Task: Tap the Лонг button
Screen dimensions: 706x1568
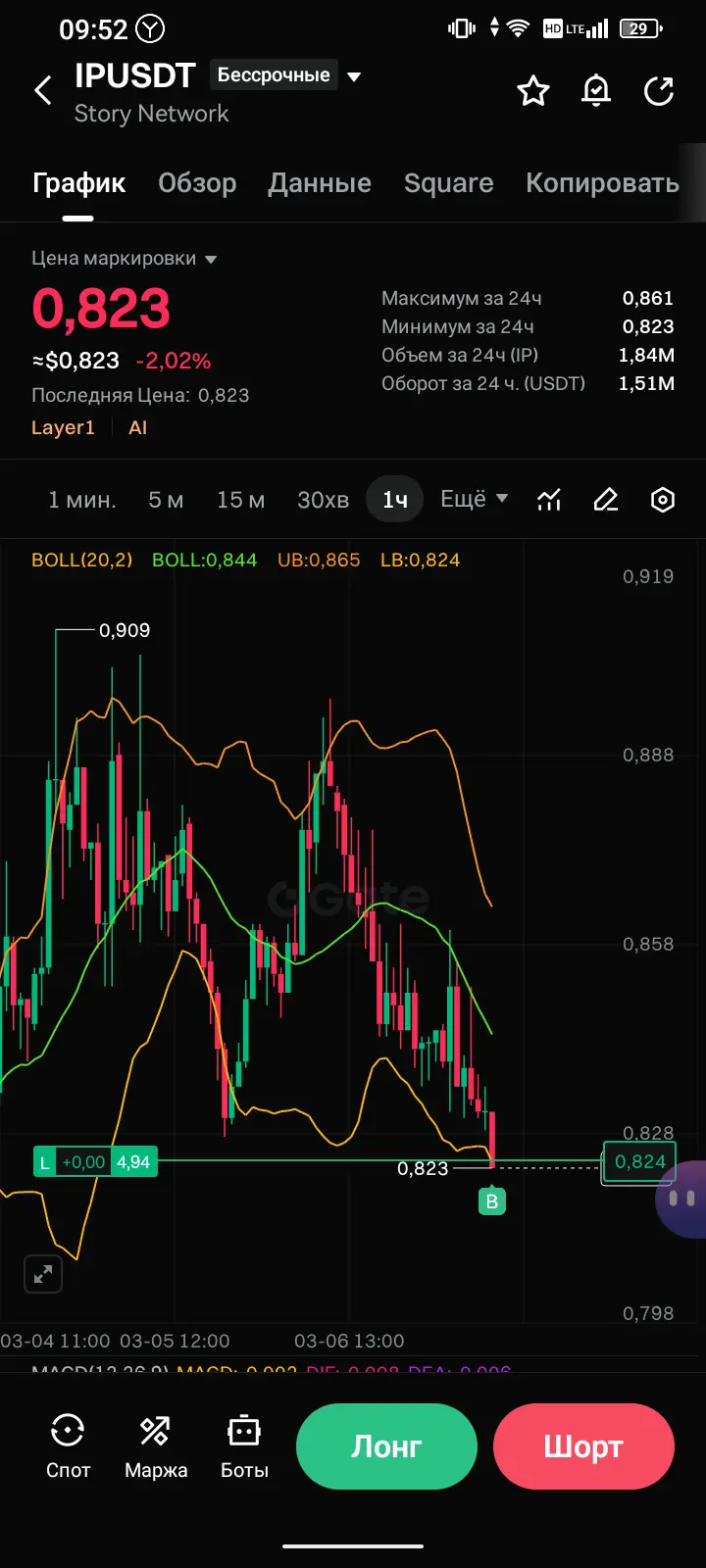Action: point(386,1446)
